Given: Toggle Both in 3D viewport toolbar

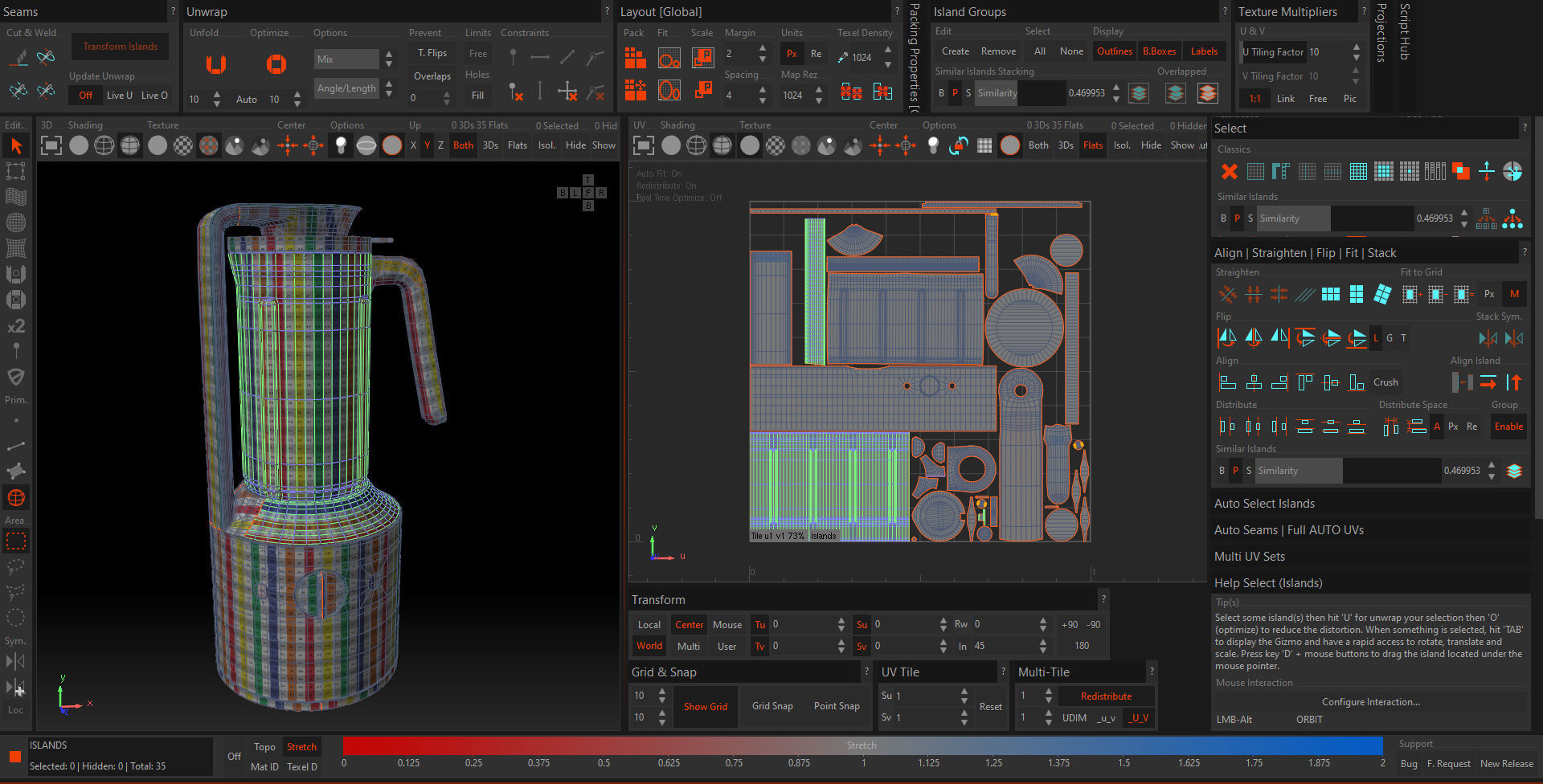Looking at the screenshot, I should [x=463, y=145].
